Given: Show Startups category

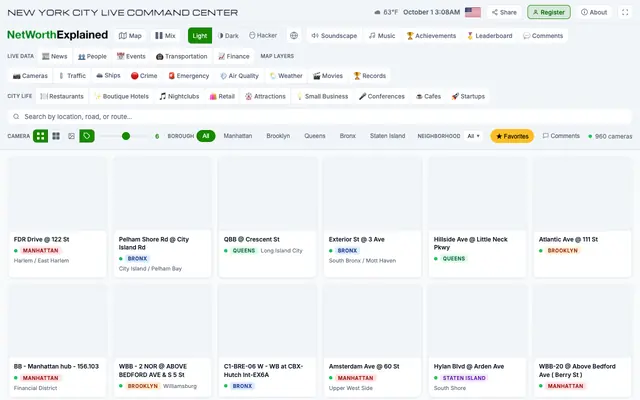Looking at the screenshot, I should coord(468,96).
